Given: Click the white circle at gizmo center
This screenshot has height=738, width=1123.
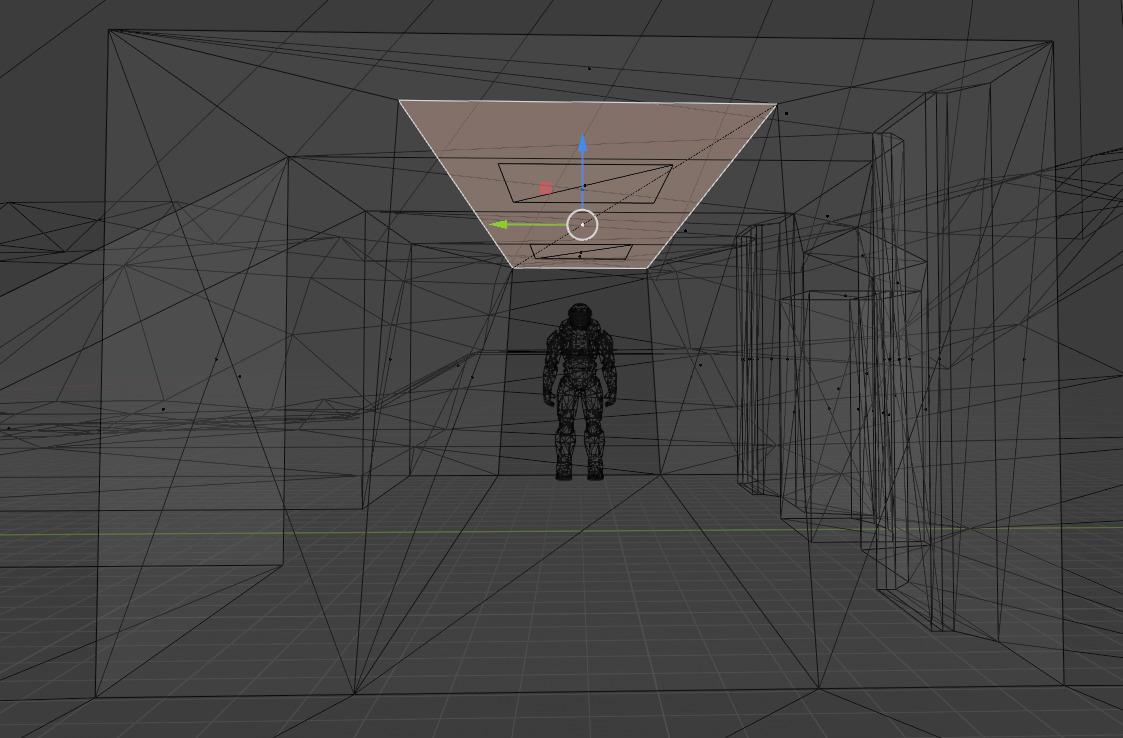Looking at the screenshot, I should 582,224.
